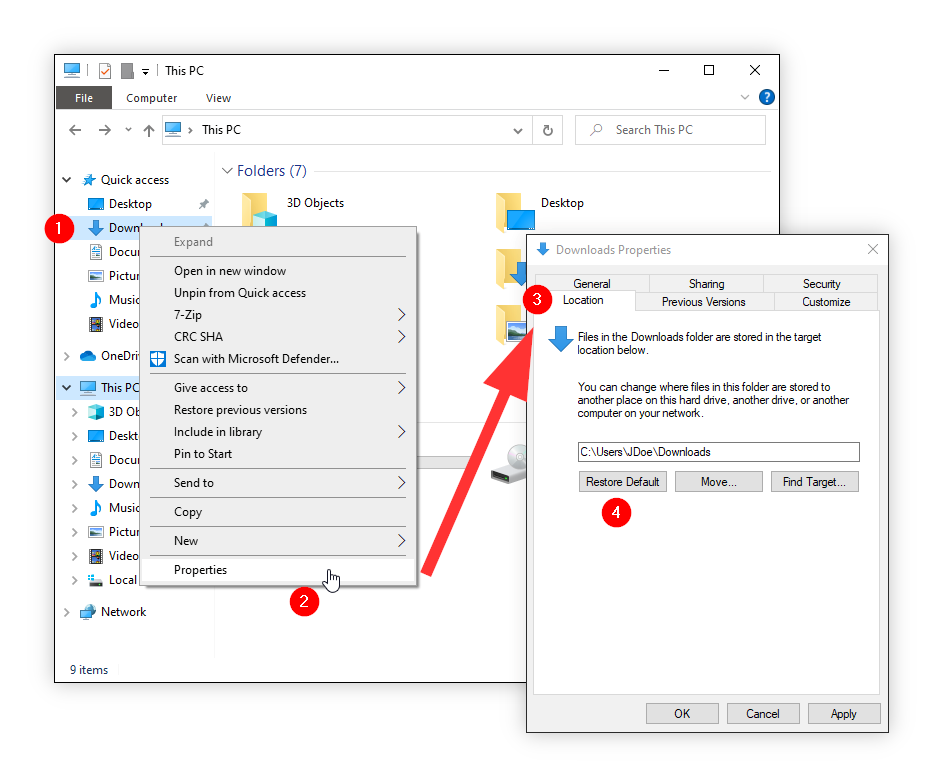Click the Find Target... button
Image resolution: width=933 pixels, height=784 pixels.
pyautogui.click(x=814, y=482)
